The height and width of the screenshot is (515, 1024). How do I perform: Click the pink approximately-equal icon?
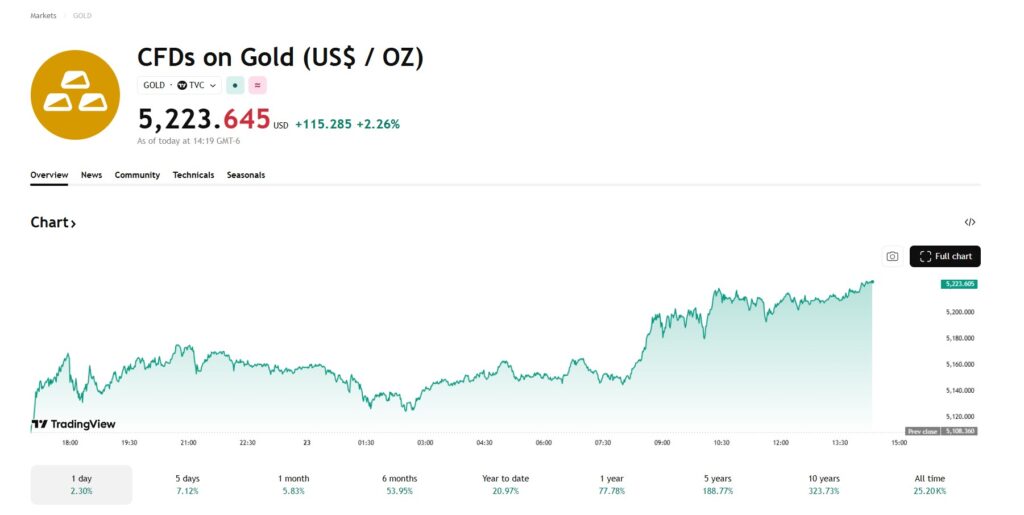click(257, 85)
